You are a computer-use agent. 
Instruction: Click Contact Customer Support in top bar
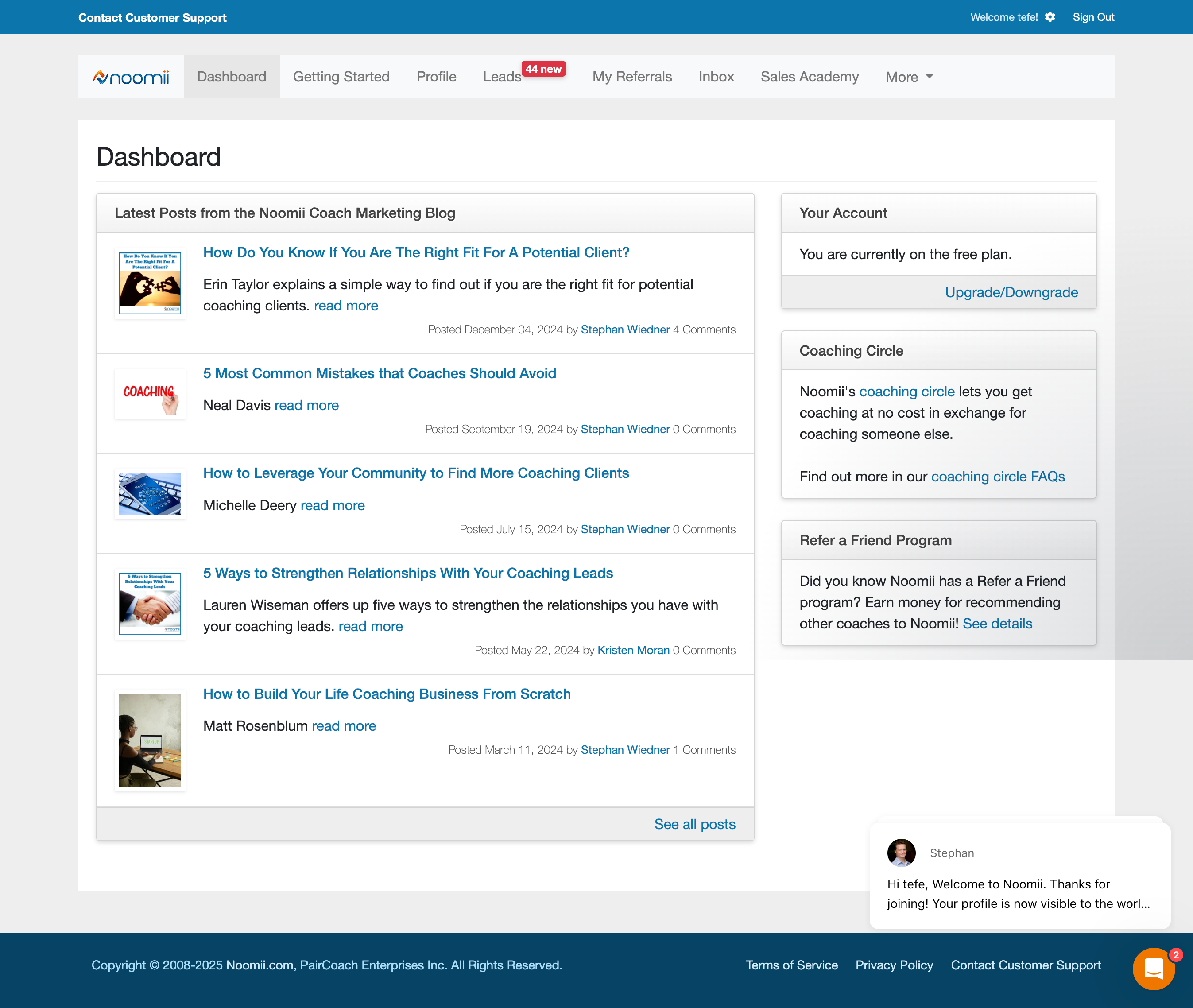click(x=152, y=18)
